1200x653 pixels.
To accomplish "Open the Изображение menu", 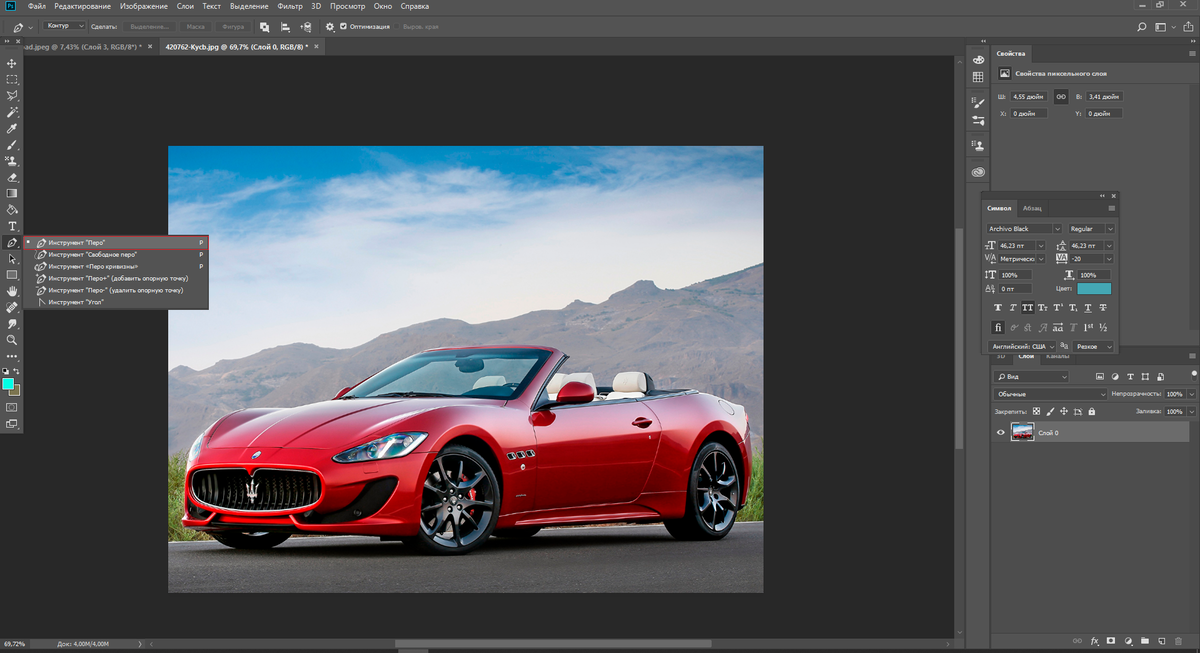I will click(x=143, y=6).
